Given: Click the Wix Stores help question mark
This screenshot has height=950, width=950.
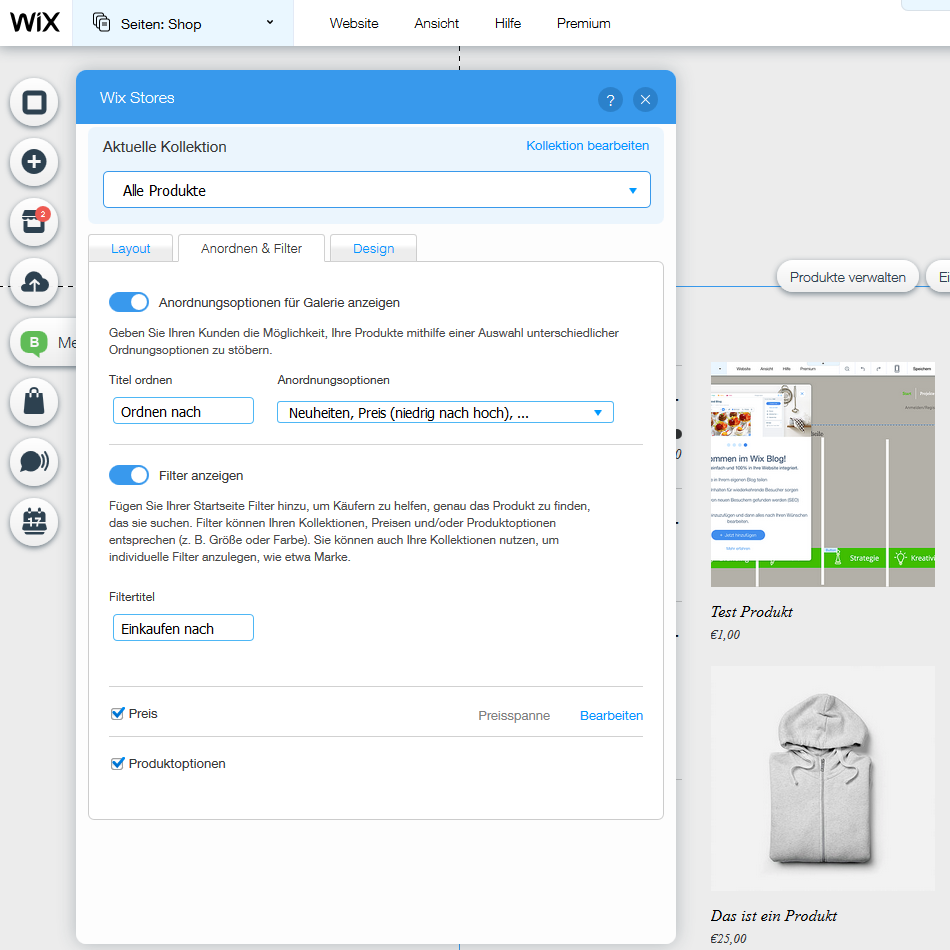Looking at the screenshot, I should pyautogui.click(x=610, y=99).
